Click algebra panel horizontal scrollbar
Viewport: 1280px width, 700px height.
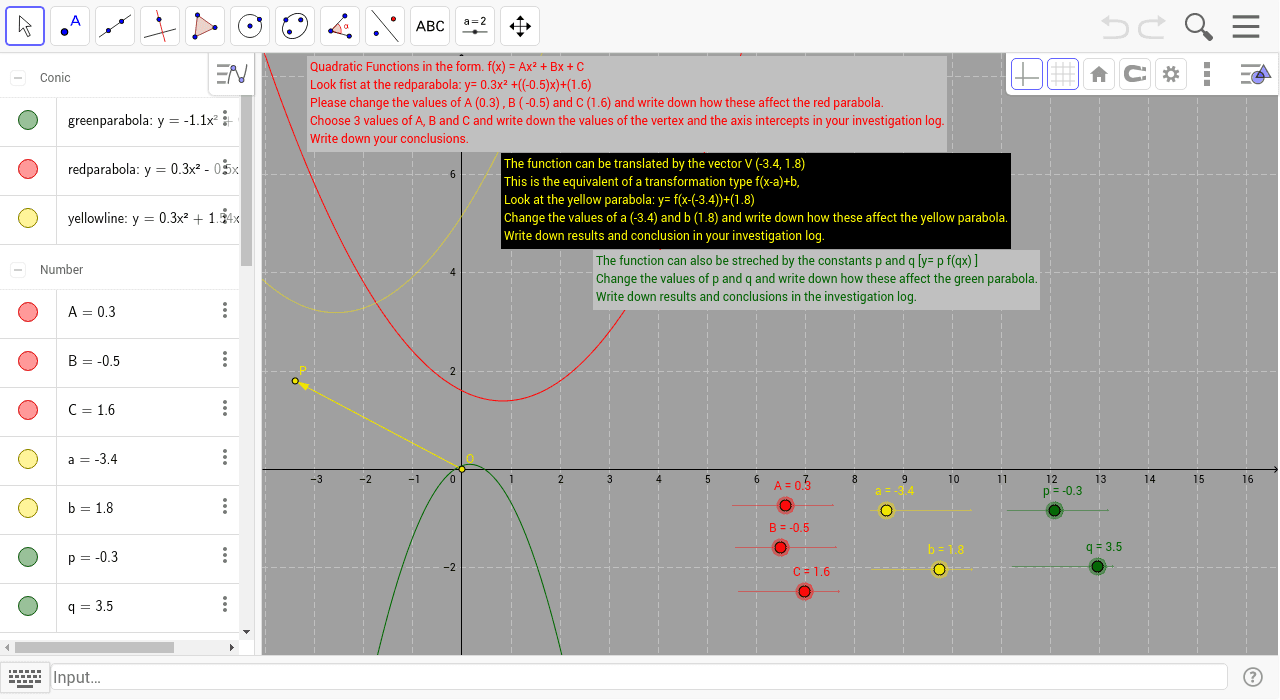click(94, 648)
